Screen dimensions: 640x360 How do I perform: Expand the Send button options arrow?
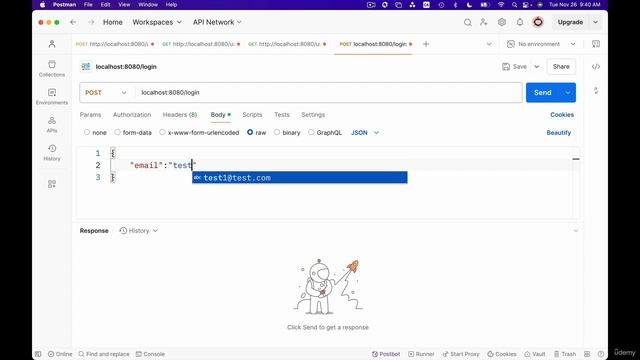click(568, 93)
